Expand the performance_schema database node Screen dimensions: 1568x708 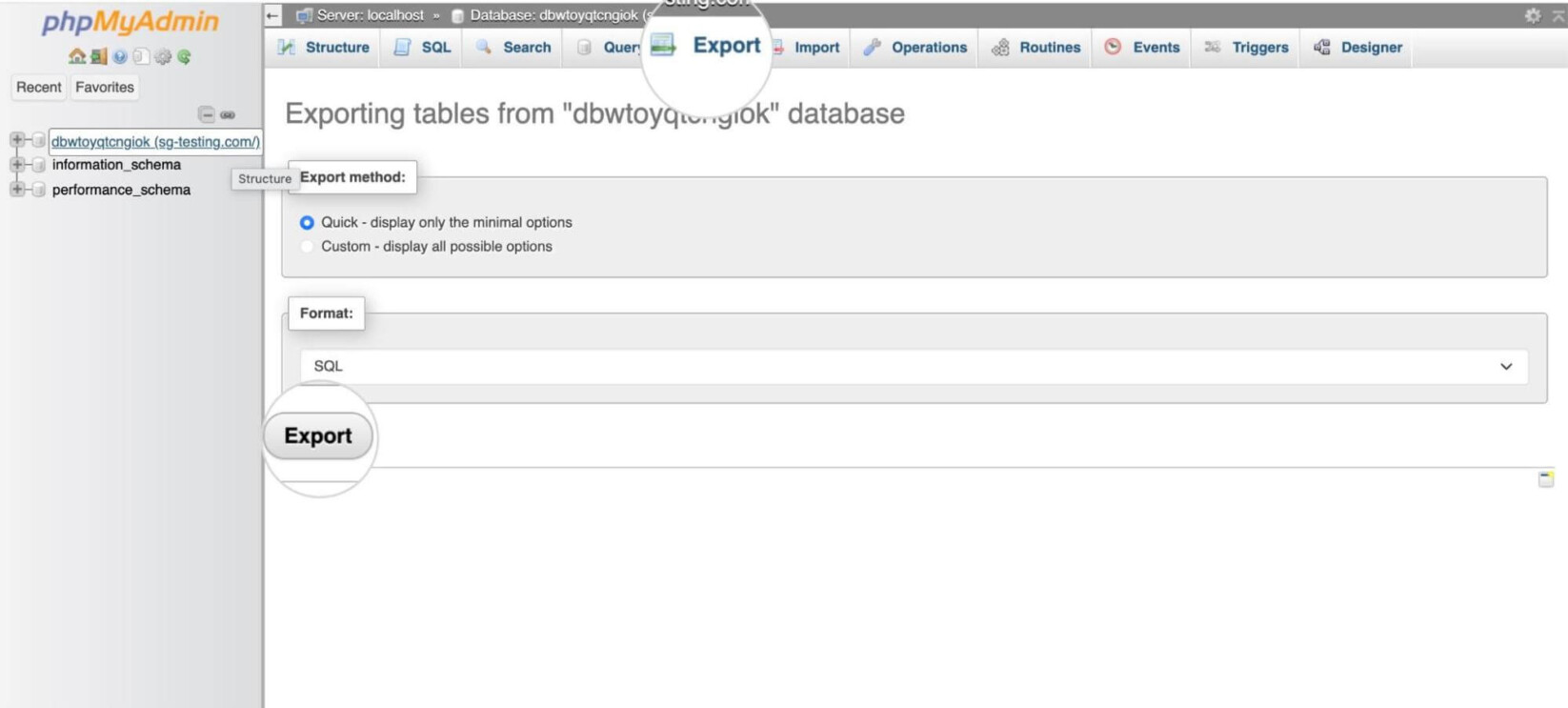(x=17, y=189)
